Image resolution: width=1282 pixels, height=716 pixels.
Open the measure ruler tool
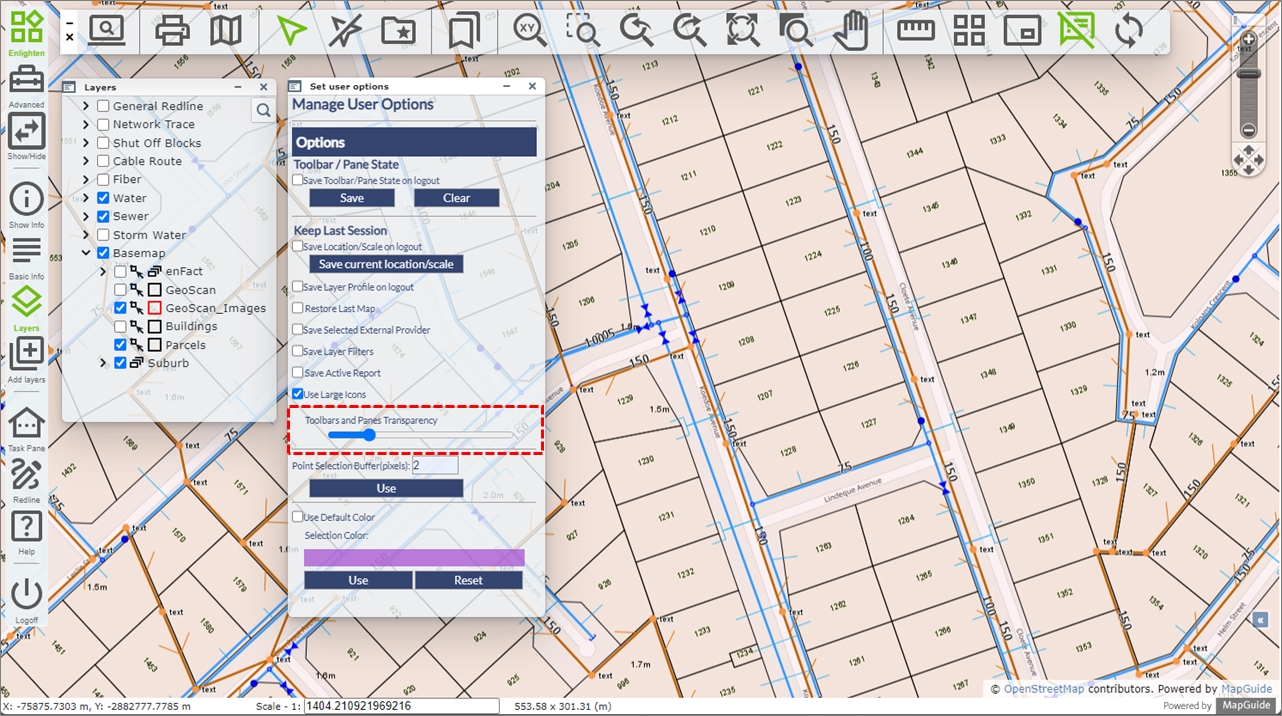pyautogui.click(x=915, y=31)
